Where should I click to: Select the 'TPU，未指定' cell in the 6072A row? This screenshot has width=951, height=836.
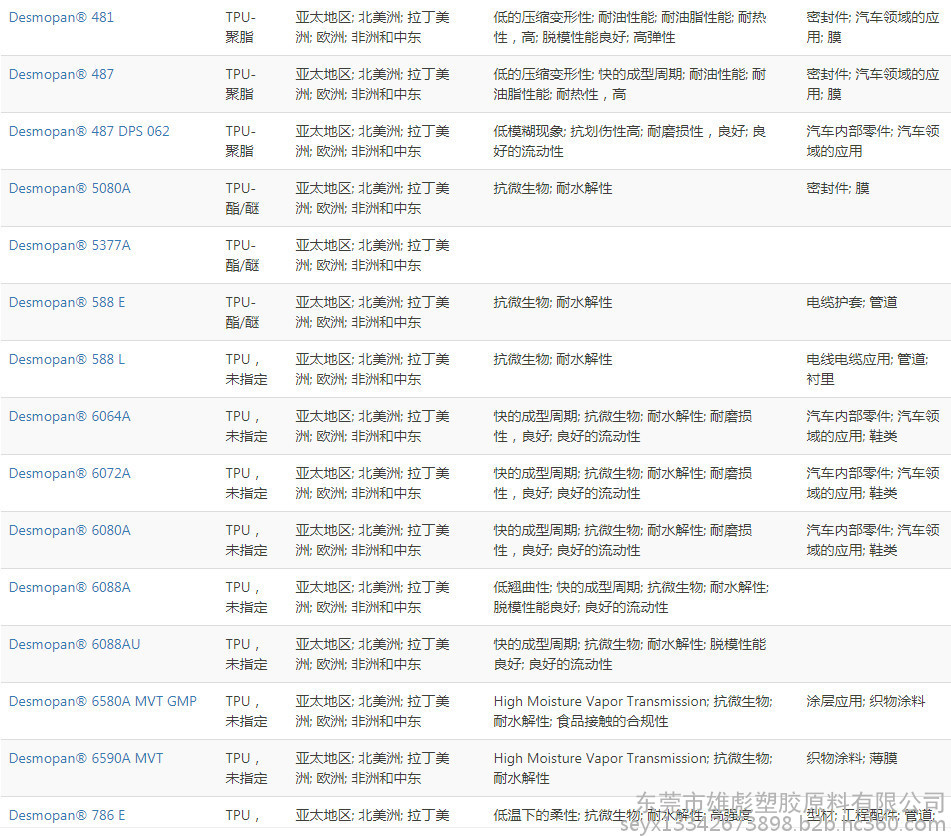[246, 484]
